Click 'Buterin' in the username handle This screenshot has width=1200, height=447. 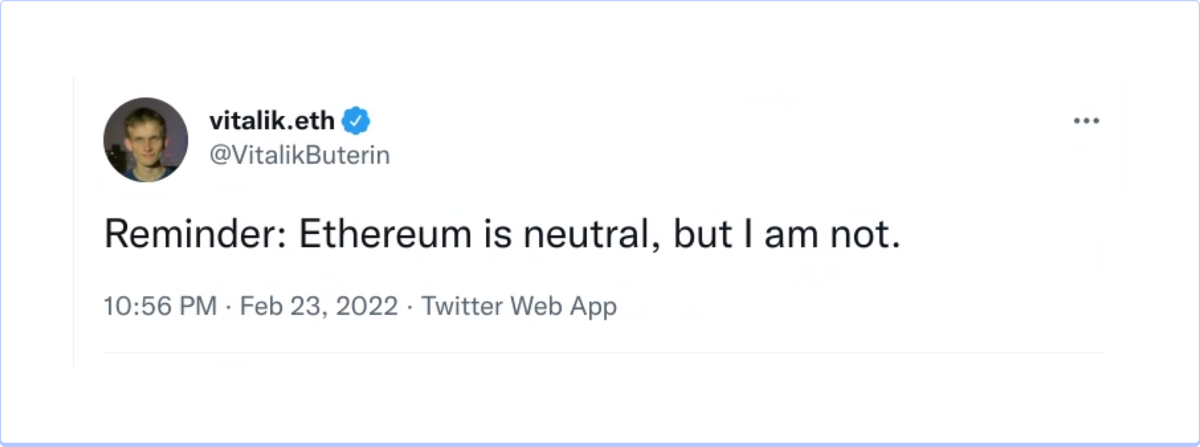coord(352,155)
